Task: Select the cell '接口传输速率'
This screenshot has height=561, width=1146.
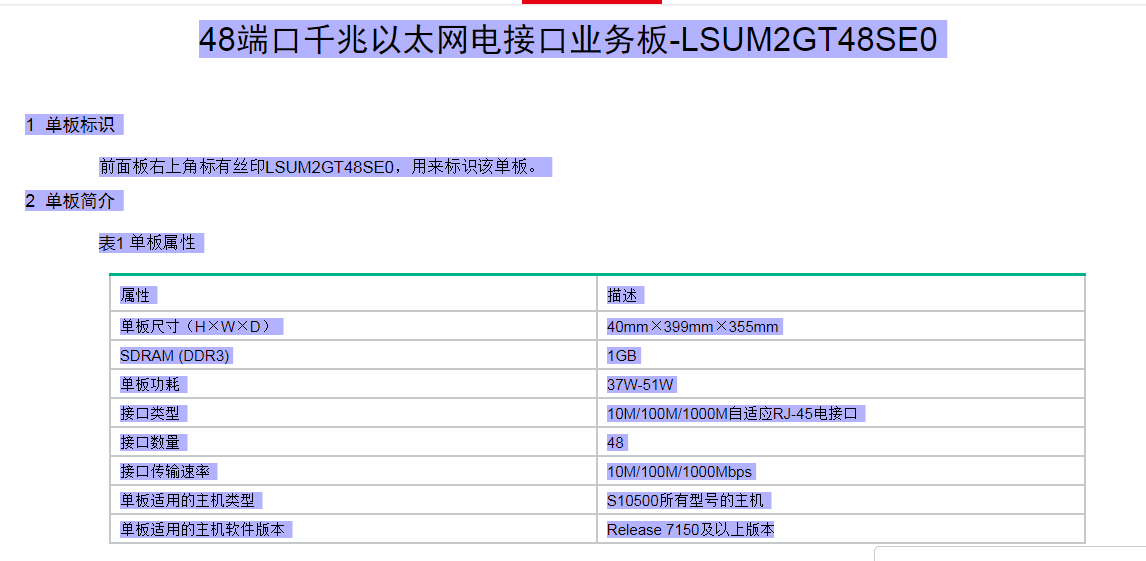Action: [x=164, y=472]
